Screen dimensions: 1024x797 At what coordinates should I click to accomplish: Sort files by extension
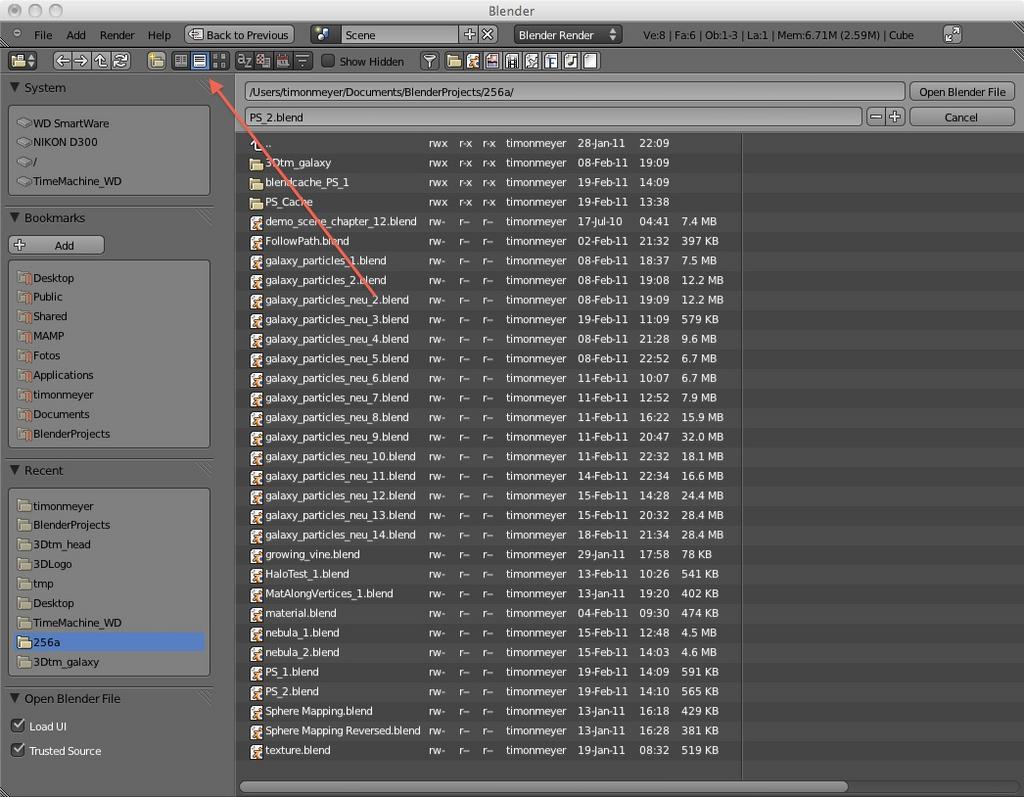coord(263,61)
